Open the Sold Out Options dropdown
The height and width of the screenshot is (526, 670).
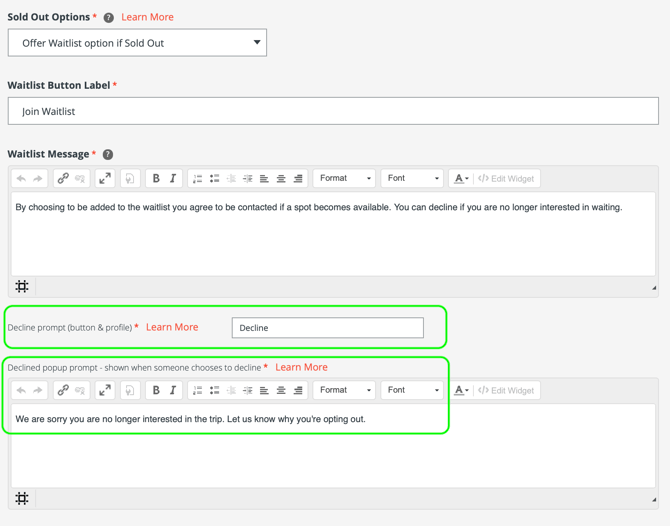click(137, 43)
